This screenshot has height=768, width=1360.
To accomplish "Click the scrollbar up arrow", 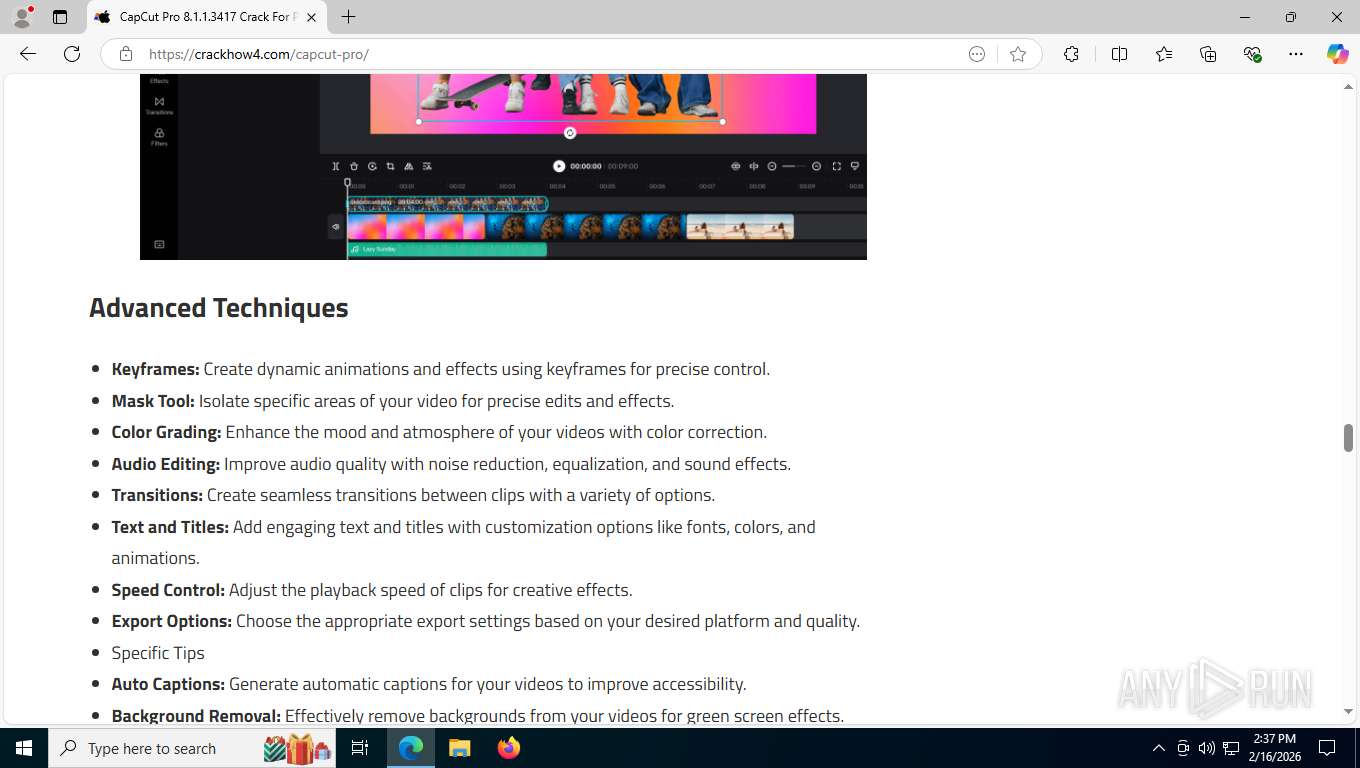I will coord(1348,87).
